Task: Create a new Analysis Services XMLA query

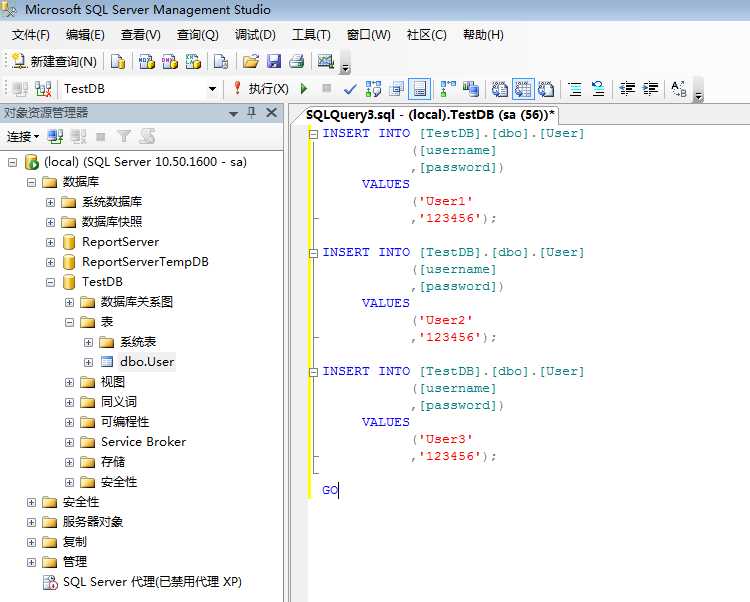Action: [x=193, y=62]
